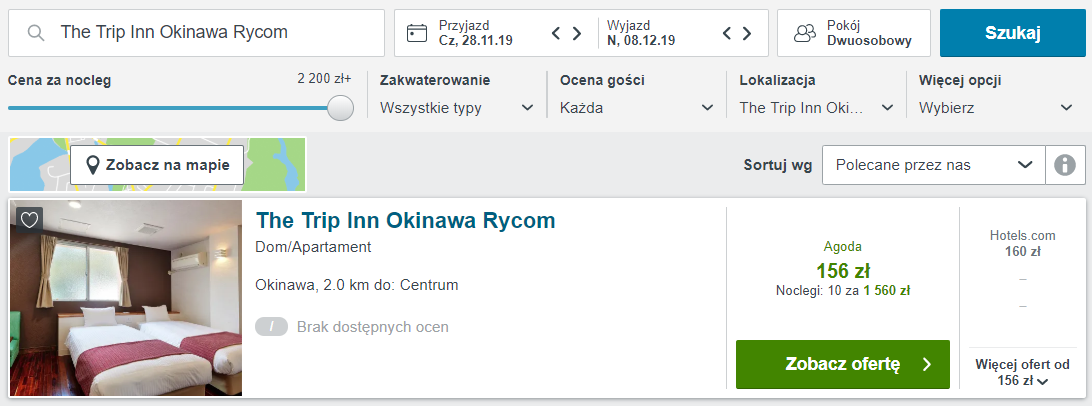1092x406 pixels.
Task: Click the rating slash badge icon
Action: pyautogui.click(x=272, y=327)
